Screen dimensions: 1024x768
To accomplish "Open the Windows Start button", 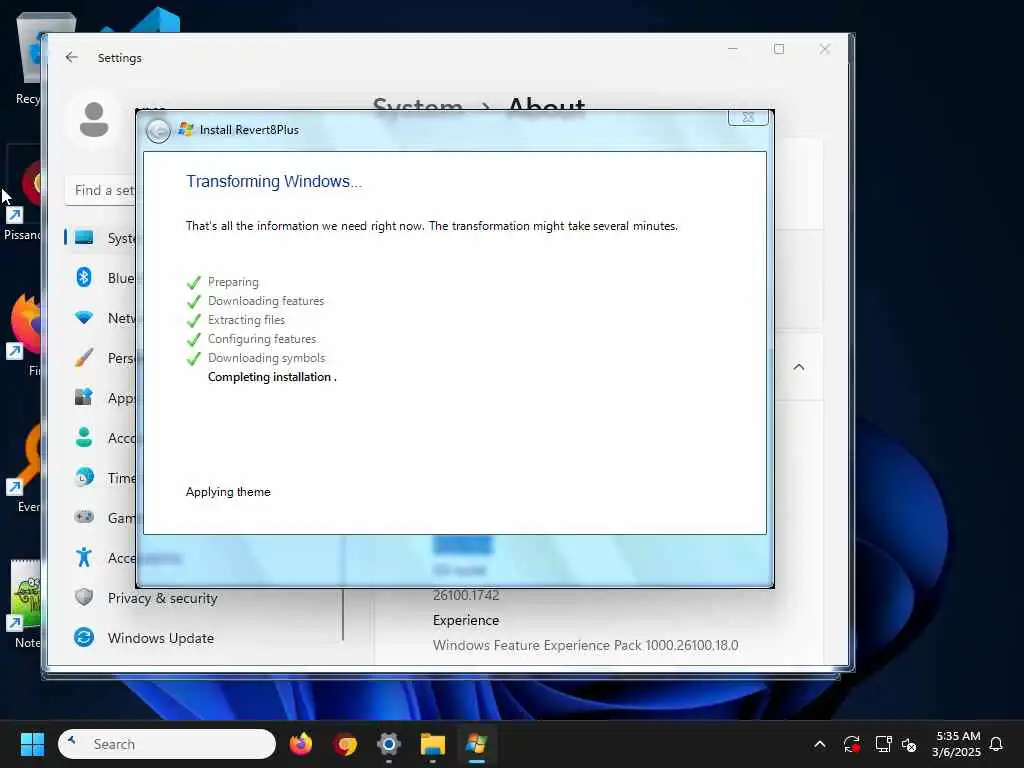I will tap(32, 744).
